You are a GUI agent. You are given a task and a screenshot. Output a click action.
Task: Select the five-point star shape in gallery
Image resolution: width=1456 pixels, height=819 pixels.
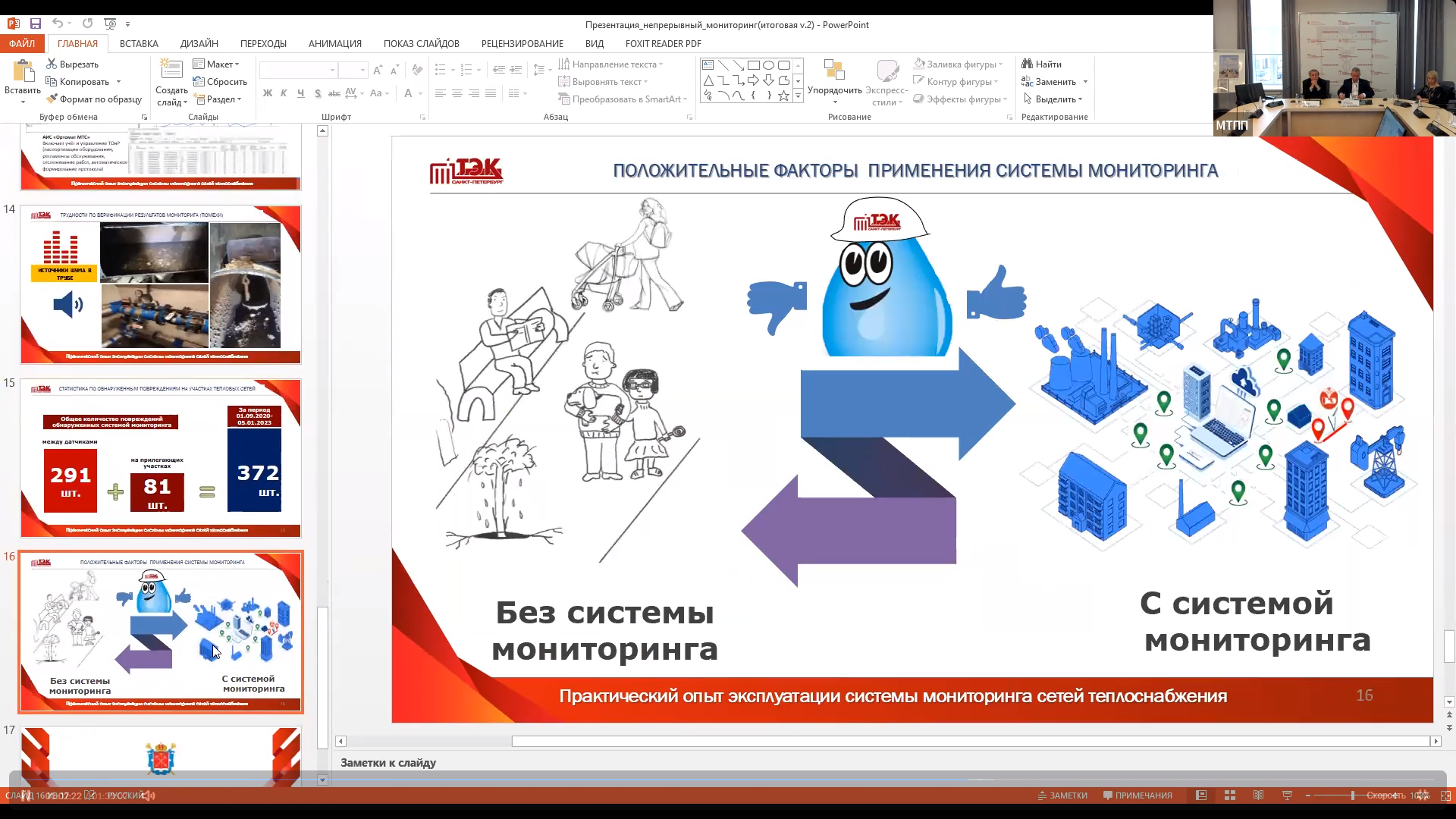click(x=783, y=96)
